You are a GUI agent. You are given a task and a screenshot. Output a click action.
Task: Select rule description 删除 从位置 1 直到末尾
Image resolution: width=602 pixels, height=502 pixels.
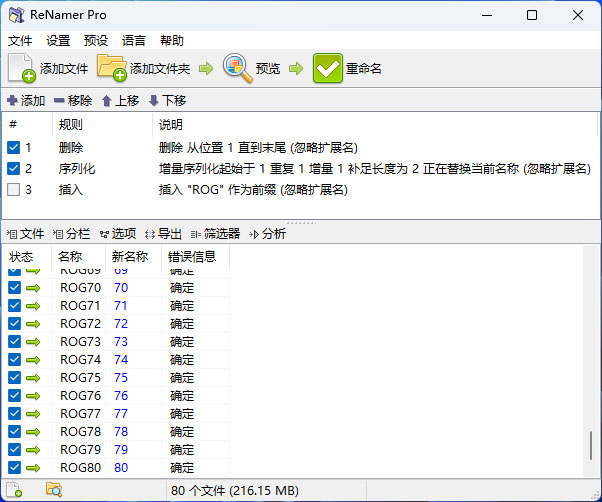click(x=258, y=147)
